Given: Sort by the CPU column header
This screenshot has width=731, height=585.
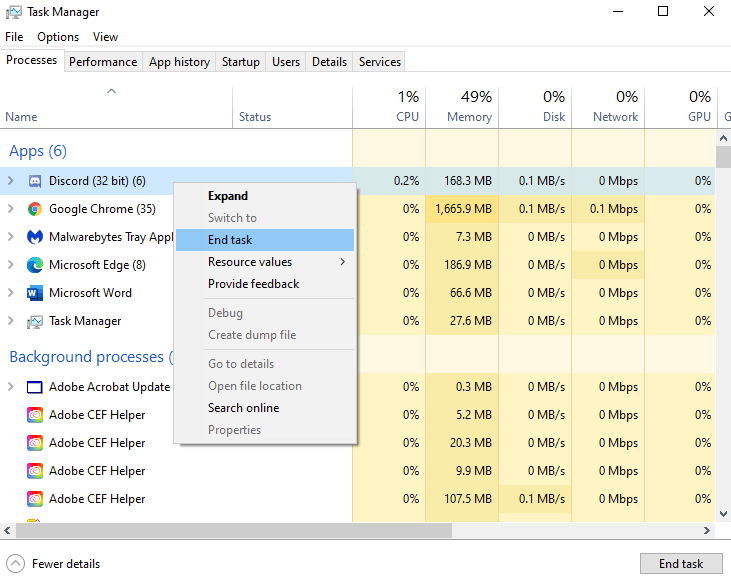Looking at the screenshot, I should [x=389, y=107].
